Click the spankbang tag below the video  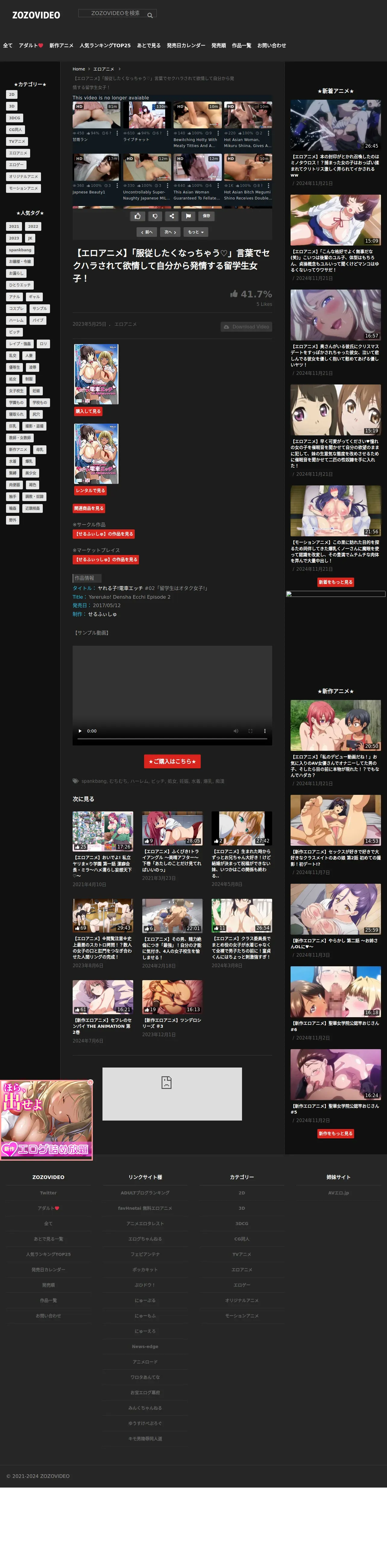pos(94,781)
